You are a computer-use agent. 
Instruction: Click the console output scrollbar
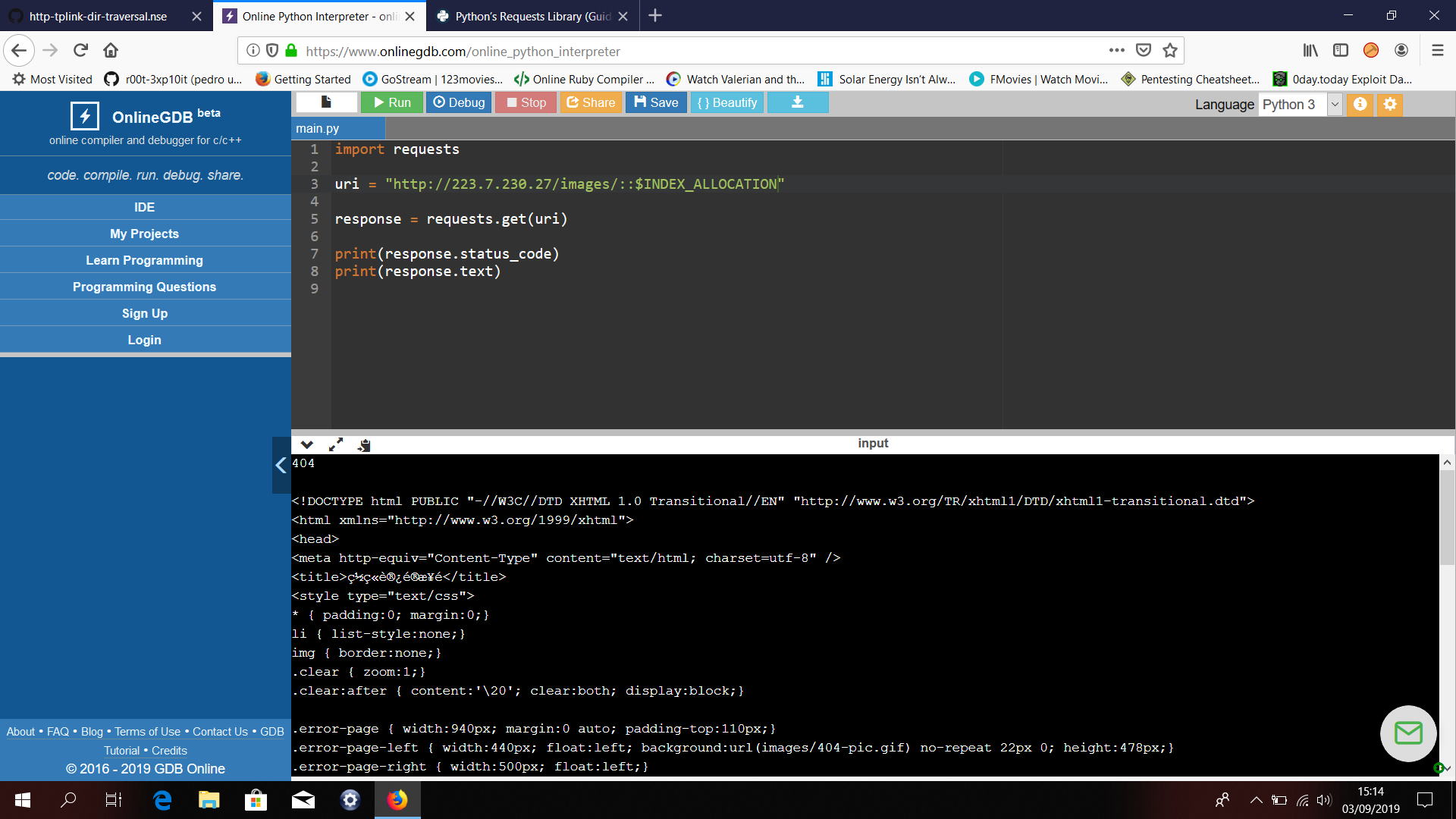coord(1447,516)
